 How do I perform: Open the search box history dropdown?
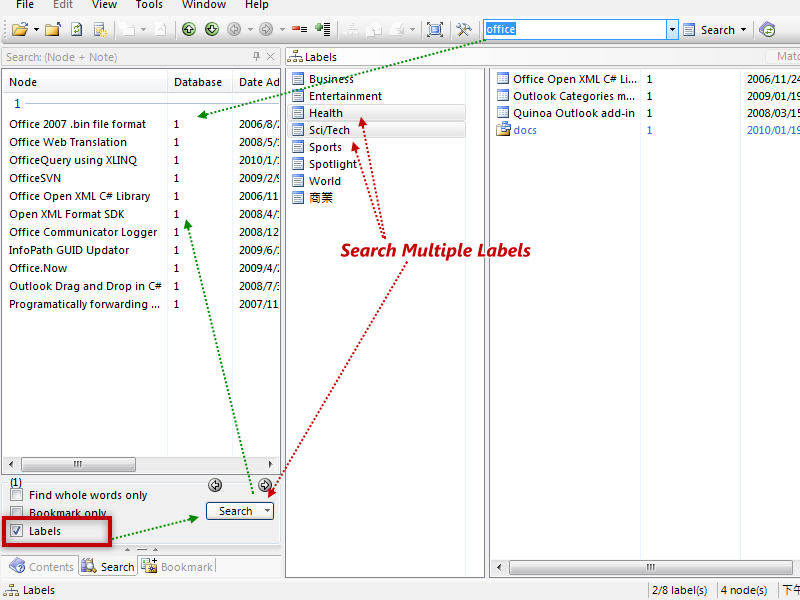click(672, 30)
